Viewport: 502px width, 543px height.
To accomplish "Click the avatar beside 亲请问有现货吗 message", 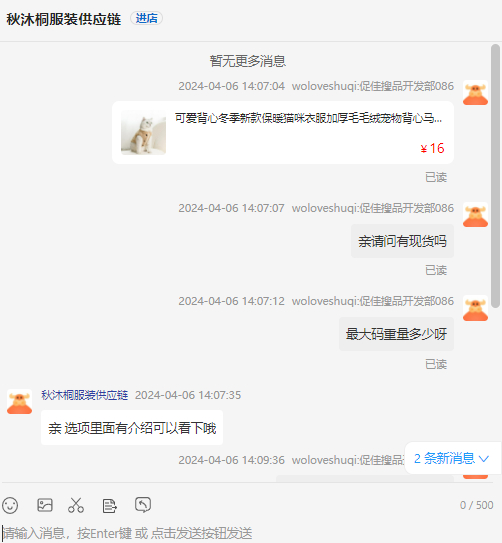I will point(475,215).
